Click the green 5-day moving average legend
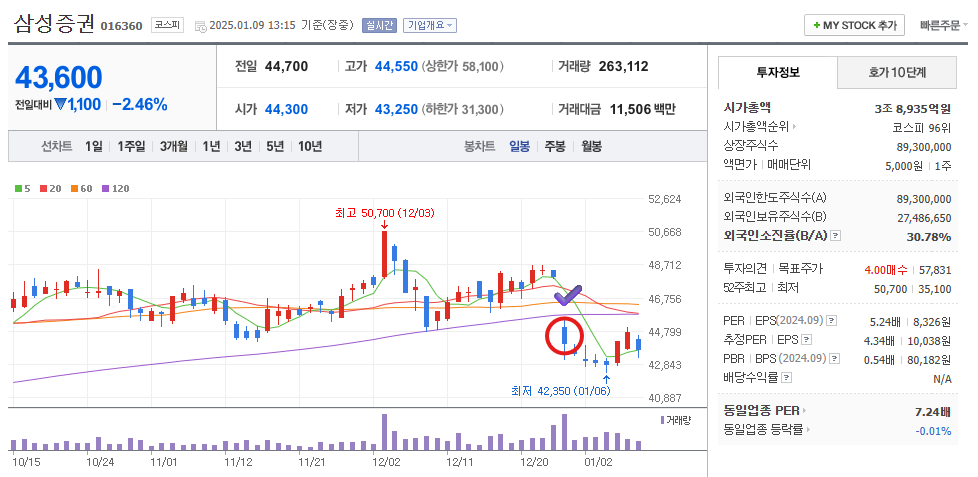Viewport: 978px width, 477px height. (22, 188)
